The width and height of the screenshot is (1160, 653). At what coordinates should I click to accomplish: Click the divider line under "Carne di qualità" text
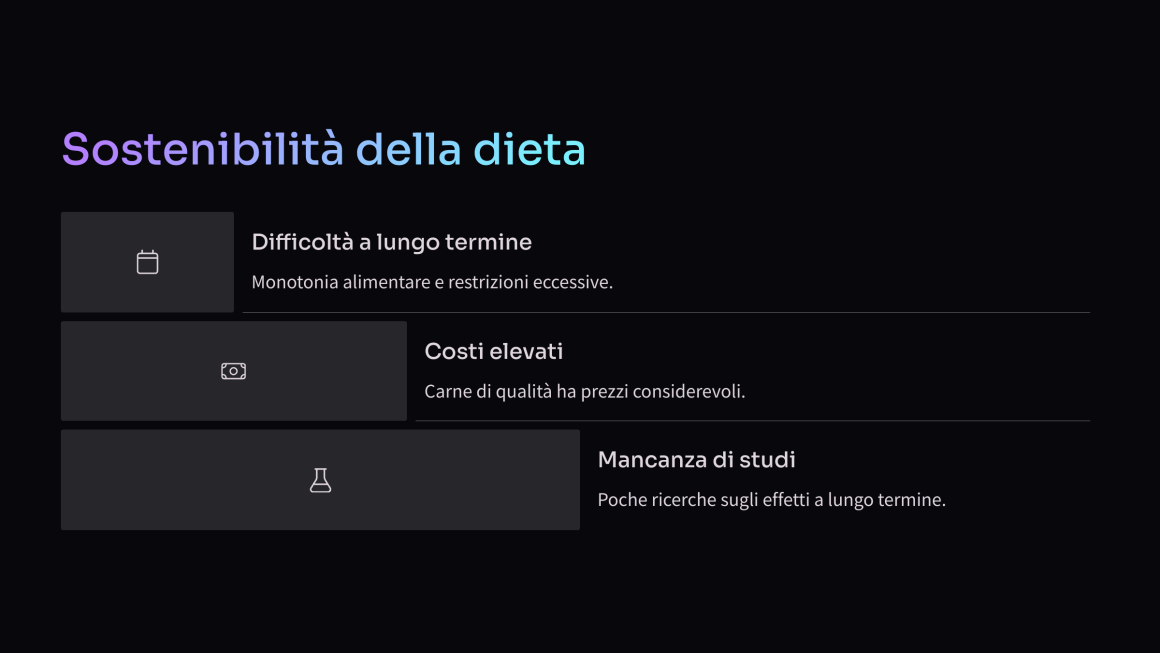click(x=752, y=421)
